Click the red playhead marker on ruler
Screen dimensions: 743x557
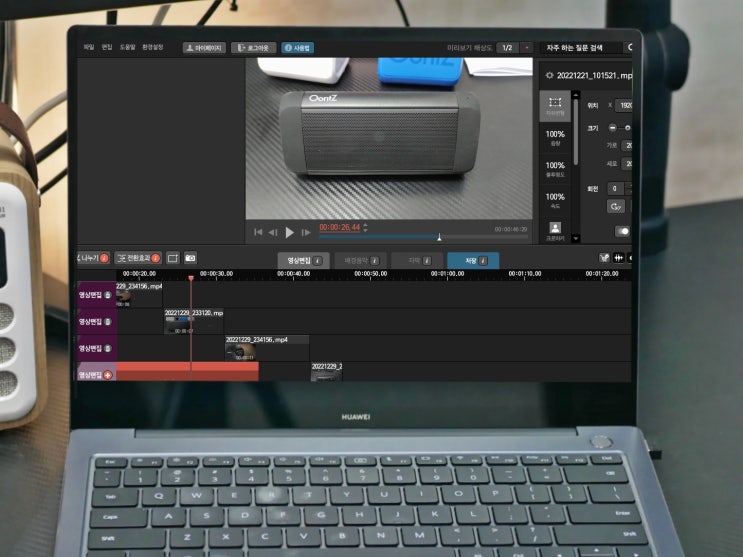(191, 278)
